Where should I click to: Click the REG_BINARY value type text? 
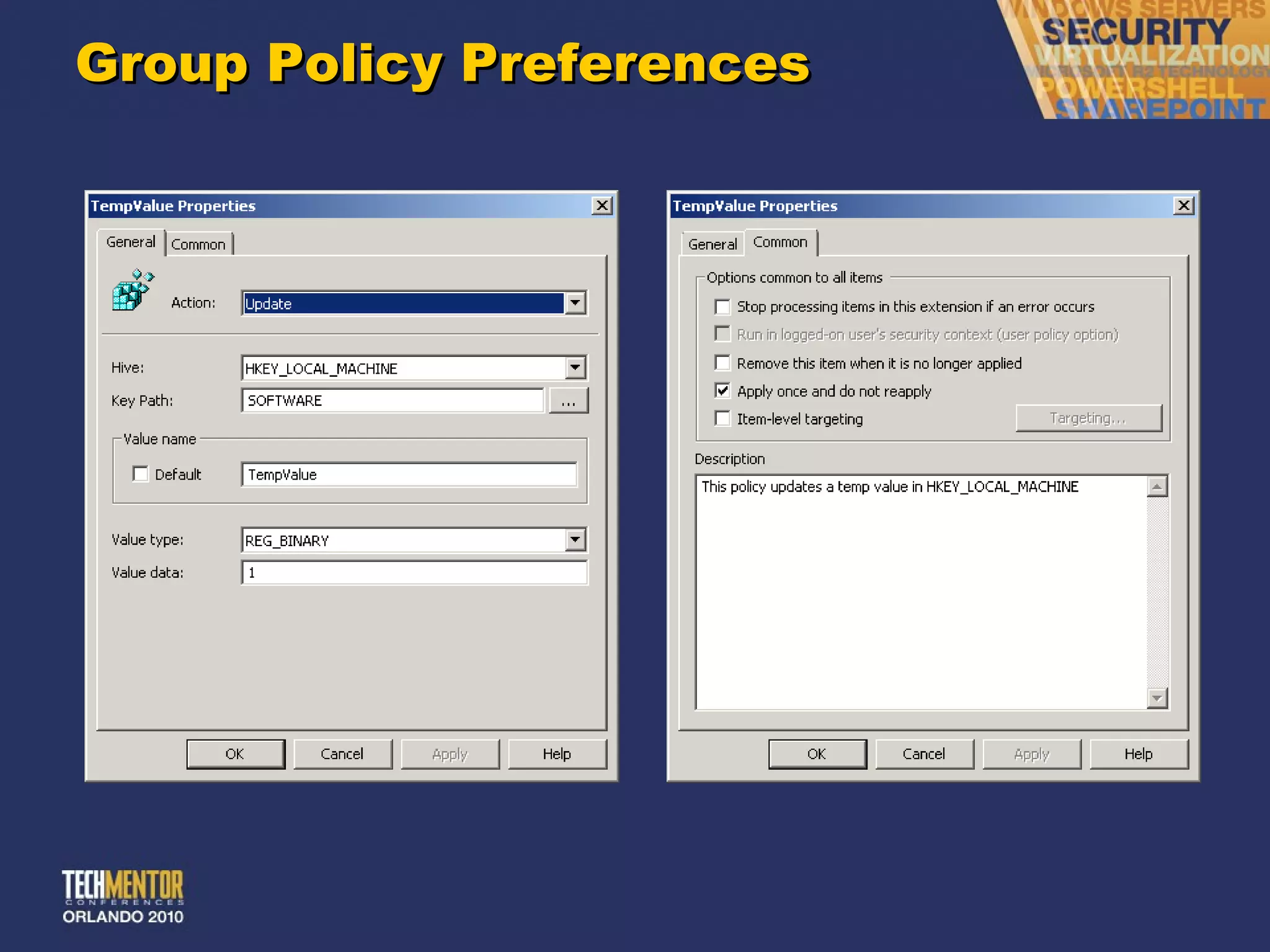coord(286,541)
